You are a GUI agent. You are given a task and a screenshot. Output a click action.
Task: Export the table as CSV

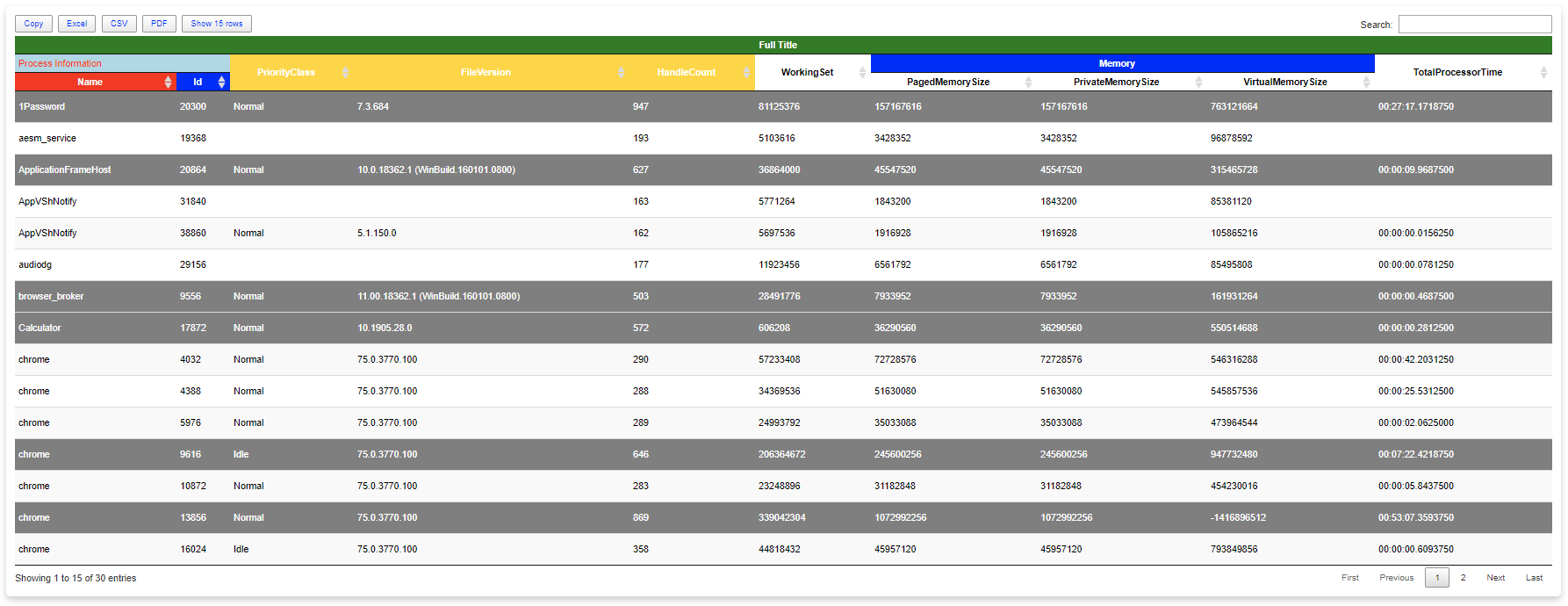(119, 24)
